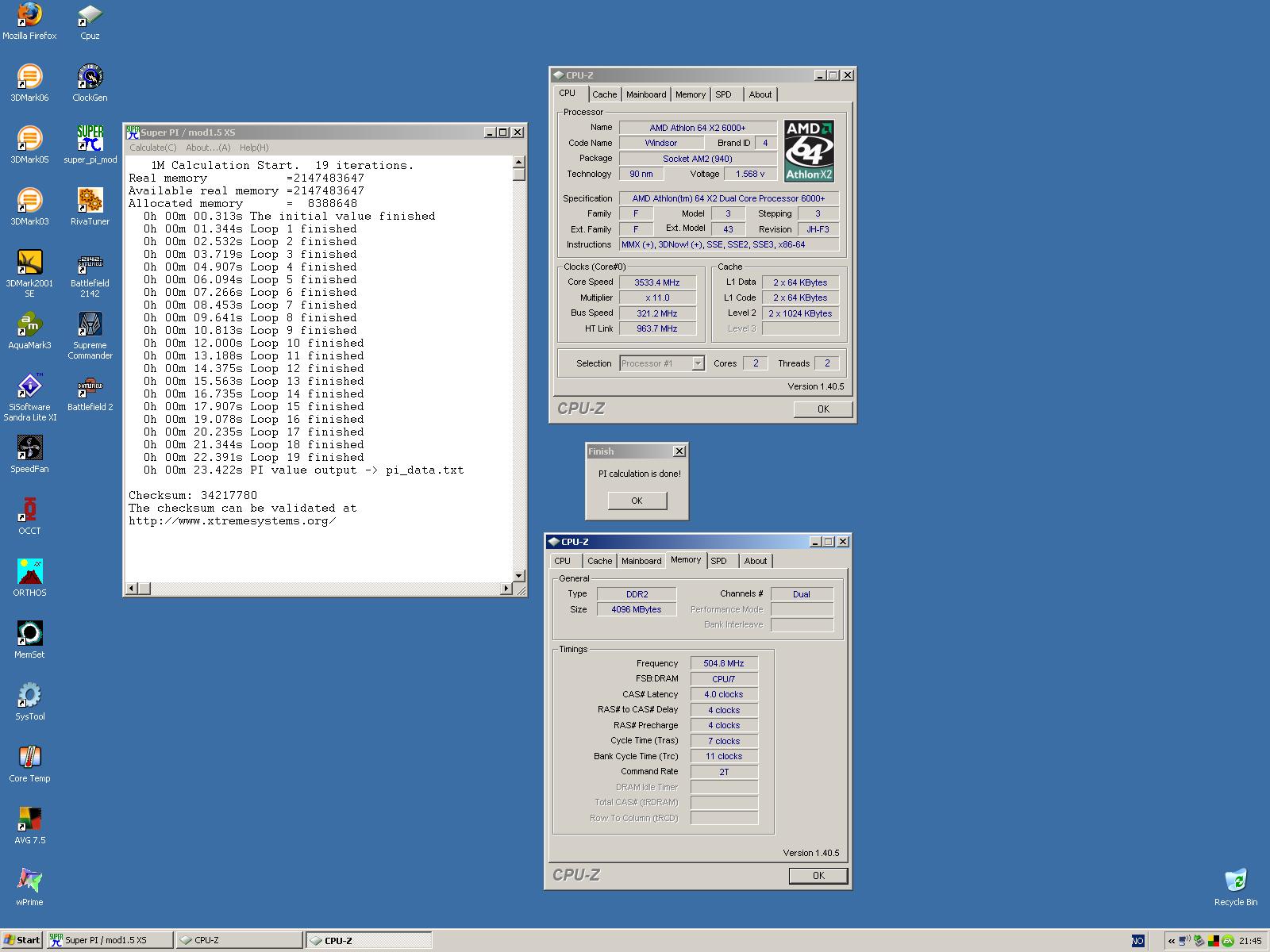Open the Recycle Bin
Image resolution: width=1270 pixels, height=952 pixels.
(1236, 888)
